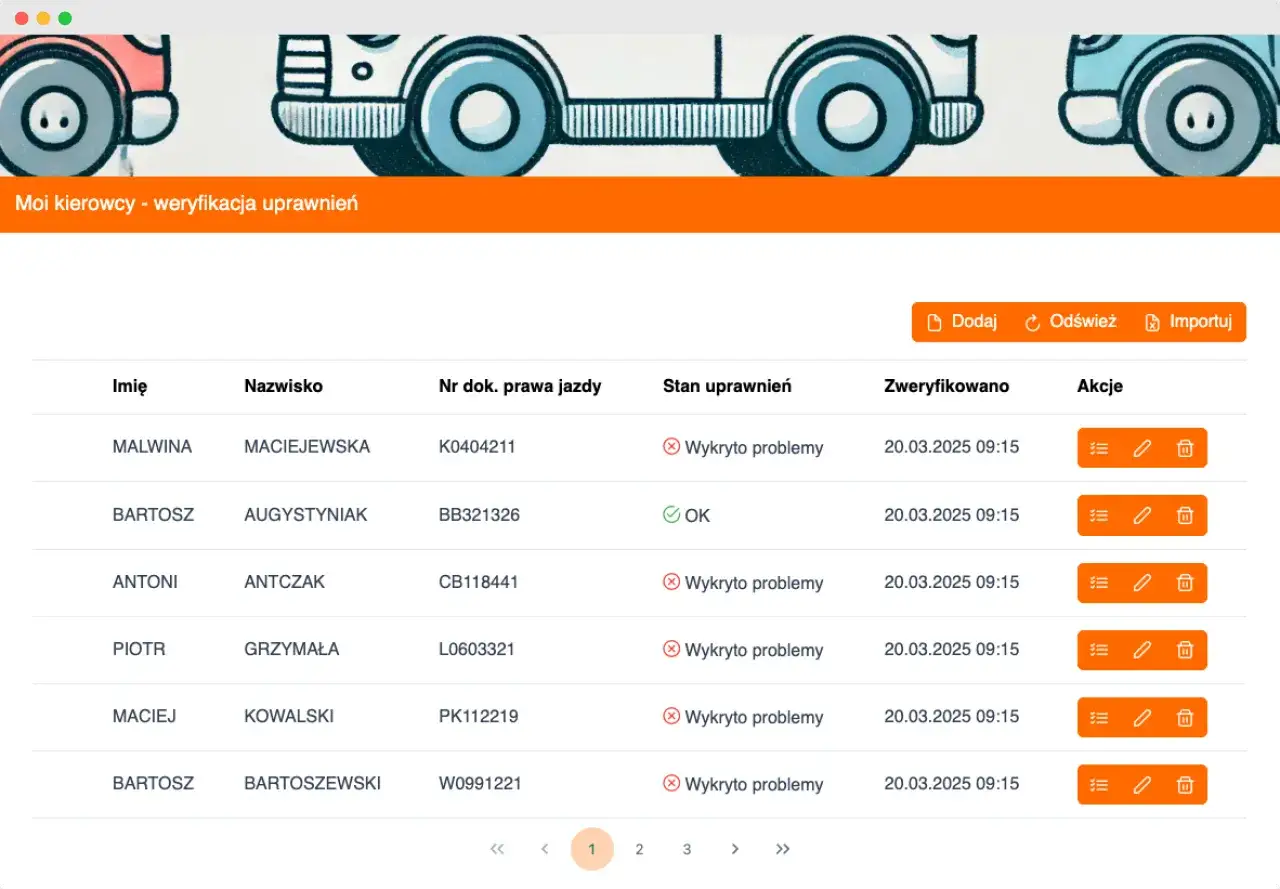View checklist details for MACIEJ KOWALSKI
The width and height of the screenshot is (1280, 889).
click(1099, 717)
